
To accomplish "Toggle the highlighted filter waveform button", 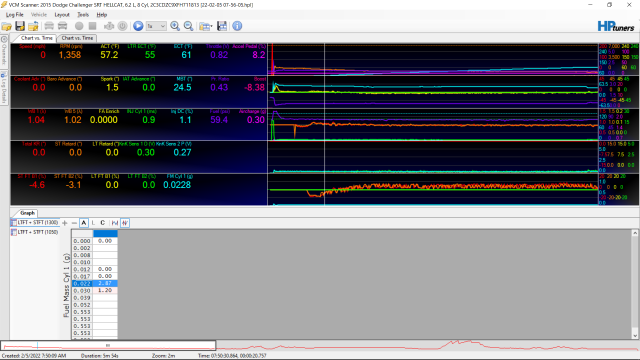I will (x=125, y=223).
